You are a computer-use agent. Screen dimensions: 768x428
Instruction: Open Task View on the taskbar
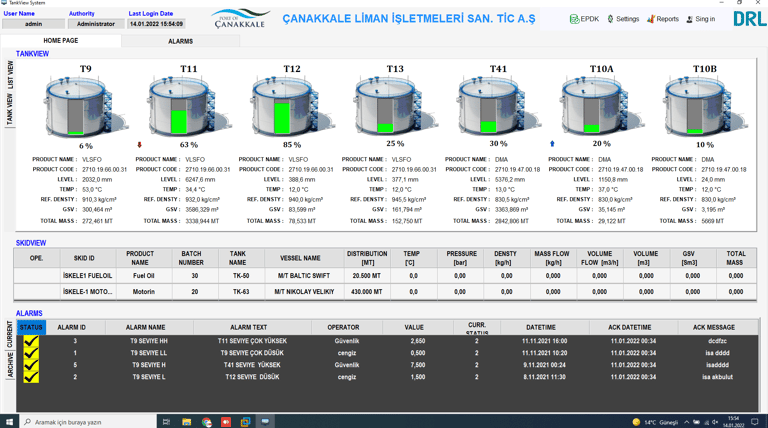click(166, 422)
